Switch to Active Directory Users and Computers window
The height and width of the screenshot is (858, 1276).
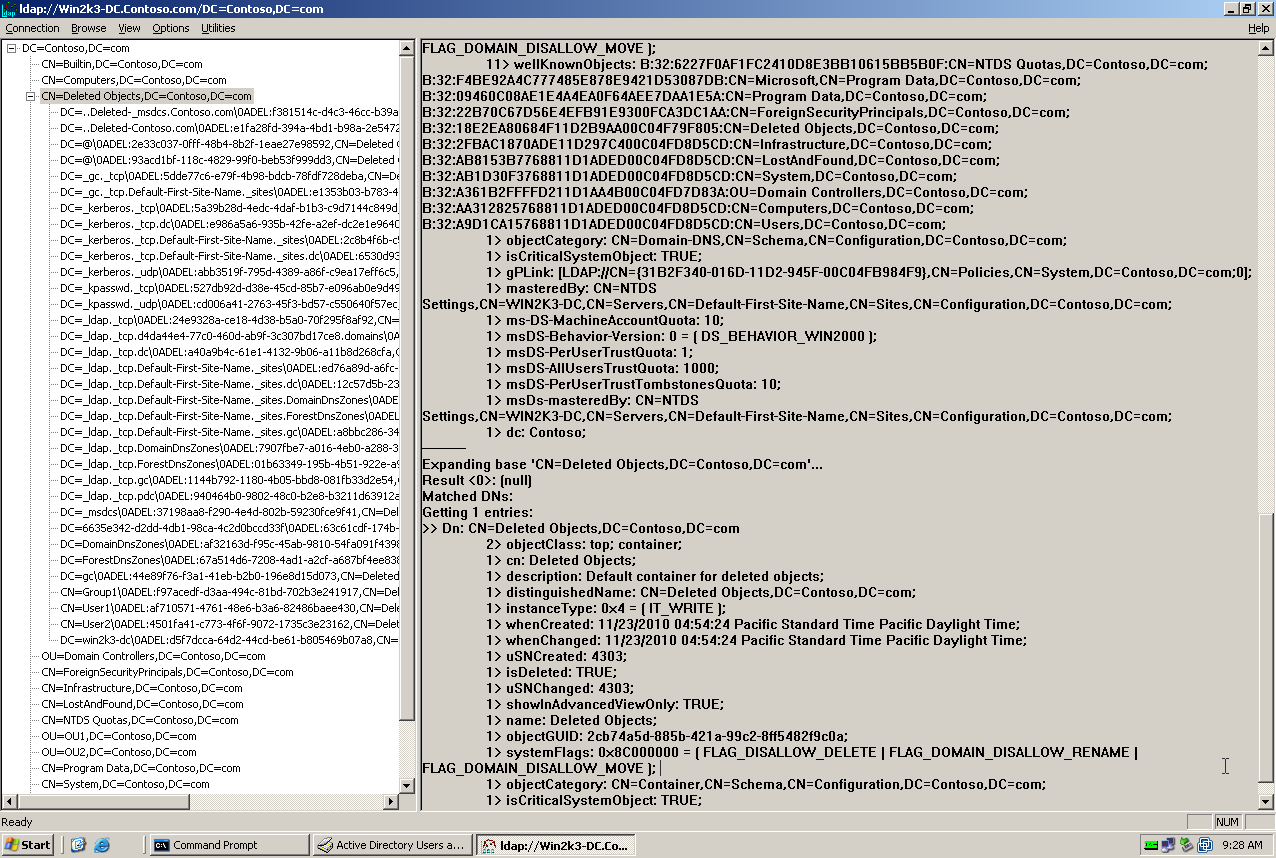pyautogui.click(x=392, y=844)
